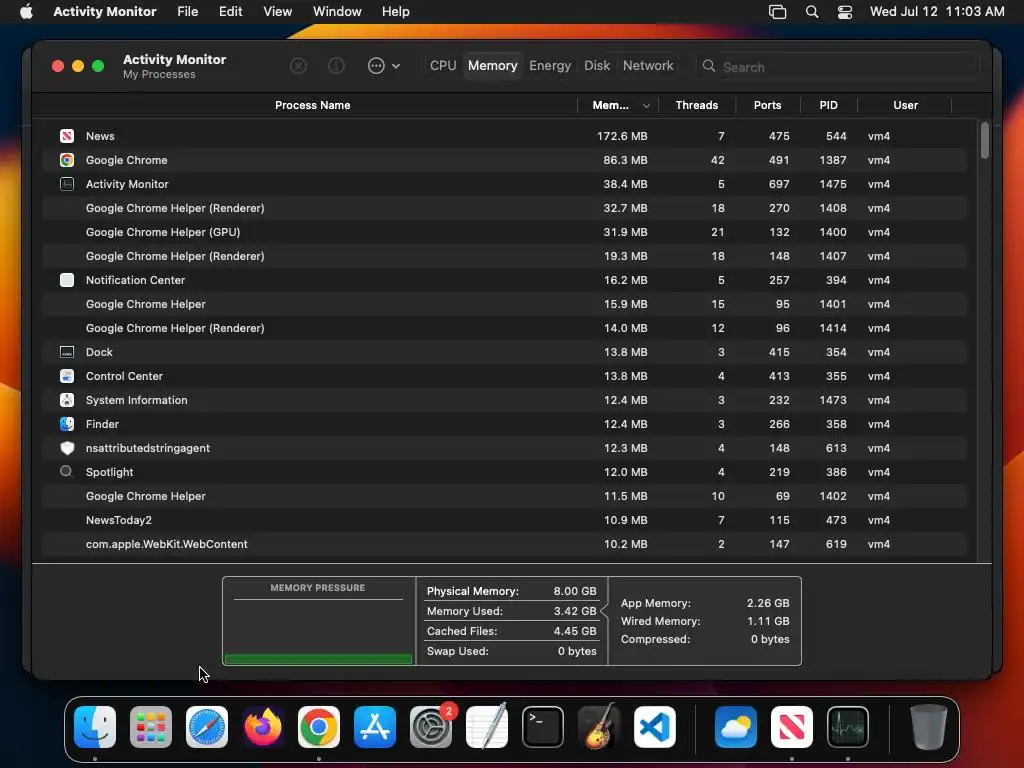Open Weather app from the Dock
The width and height of the screenshot is (1024, 768).
[x=736, y=727]
